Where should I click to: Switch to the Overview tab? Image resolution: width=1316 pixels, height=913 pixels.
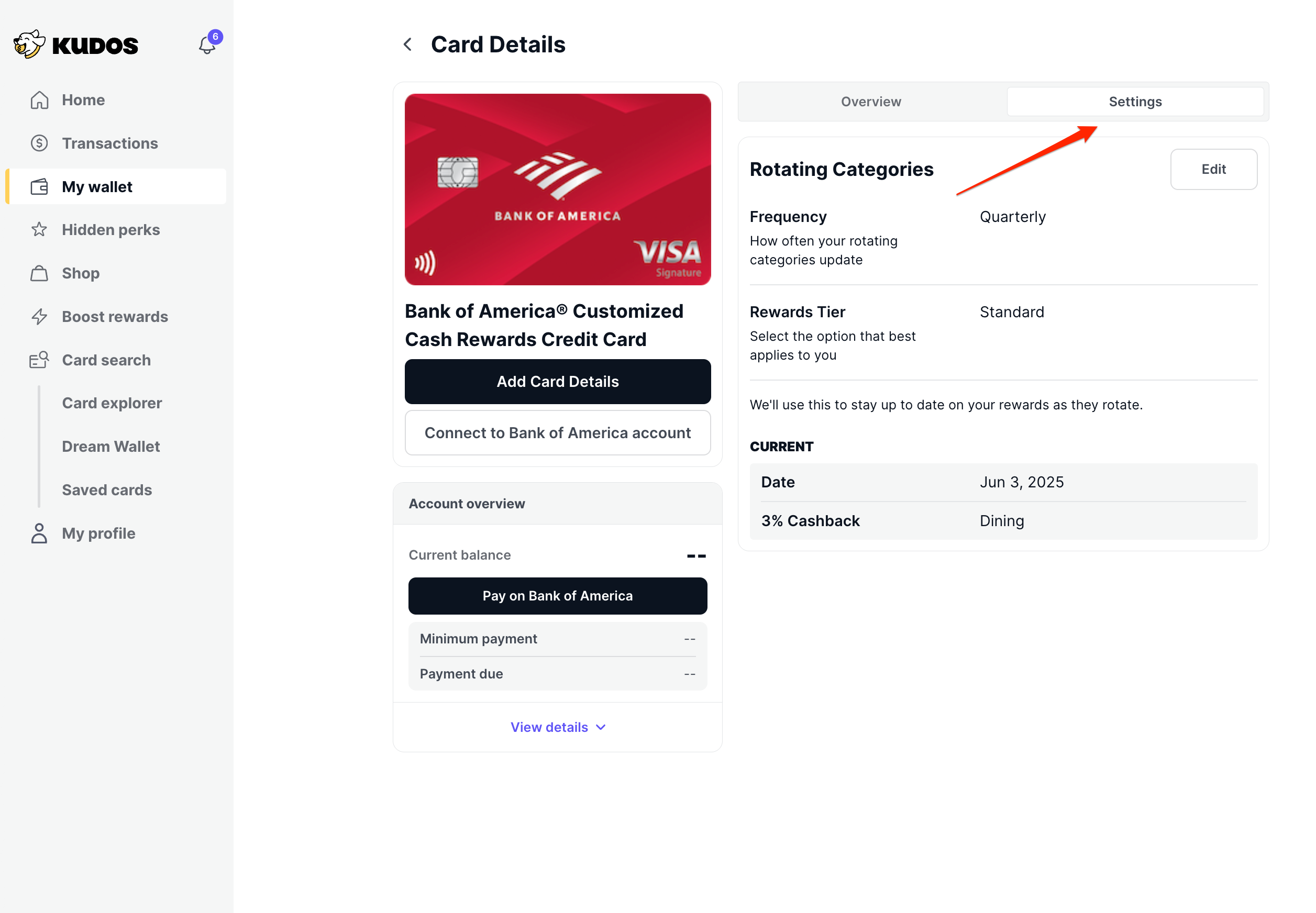click(871, 102)
